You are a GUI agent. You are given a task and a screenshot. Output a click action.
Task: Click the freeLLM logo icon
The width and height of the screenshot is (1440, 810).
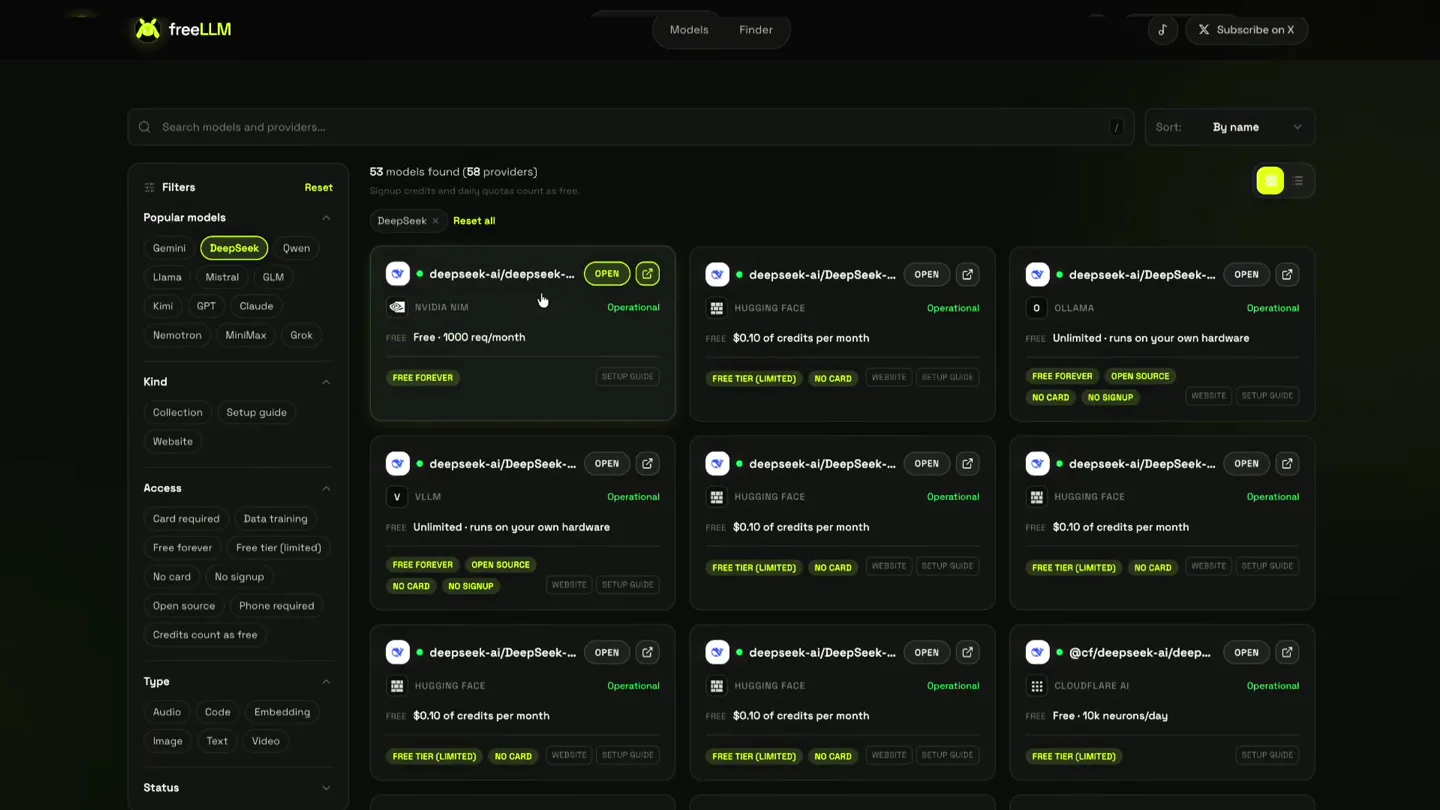point(147,29)
